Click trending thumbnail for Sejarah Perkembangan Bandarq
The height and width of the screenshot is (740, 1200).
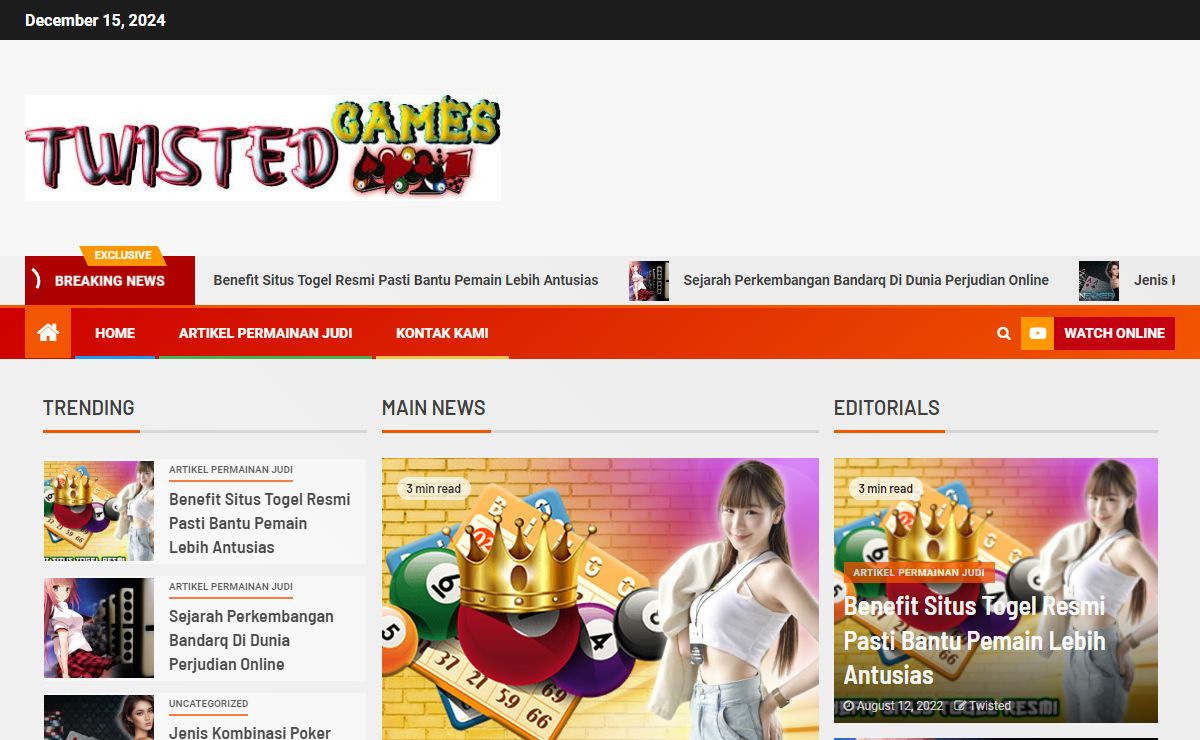(x=99, y=628)
